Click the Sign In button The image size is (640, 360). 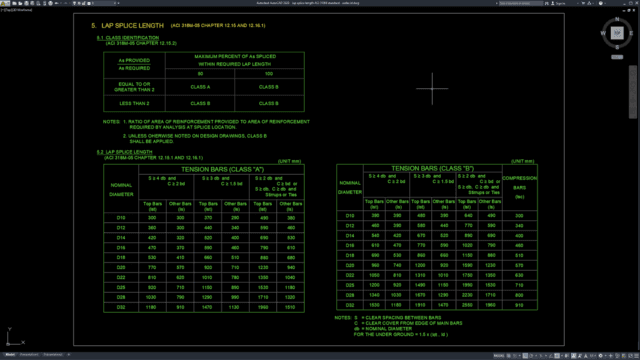click(558, 3)
